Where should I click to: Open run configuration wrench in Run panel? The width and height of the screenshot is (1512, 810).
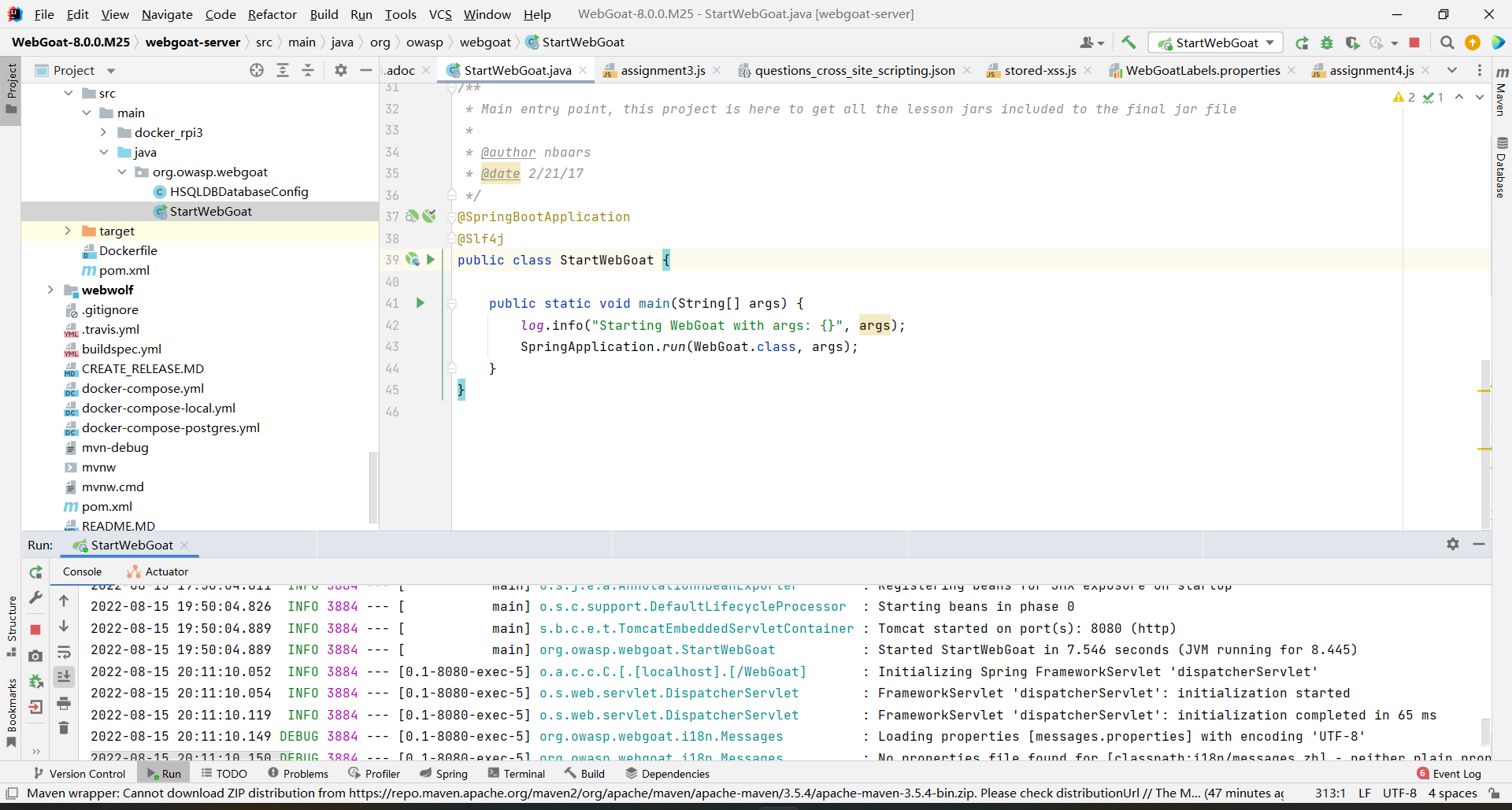pyautogui.click(x=35, y=598)
